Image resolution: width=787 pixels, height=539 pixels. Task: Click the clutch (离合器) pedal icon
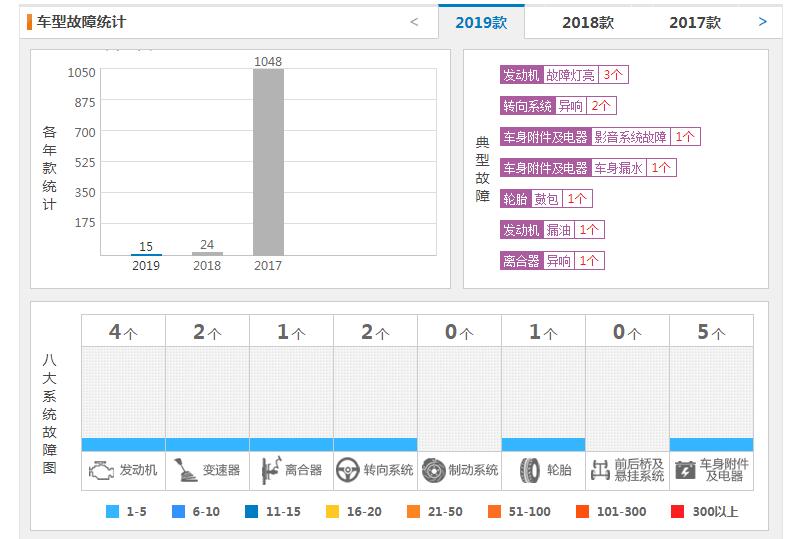coord(271,471)
